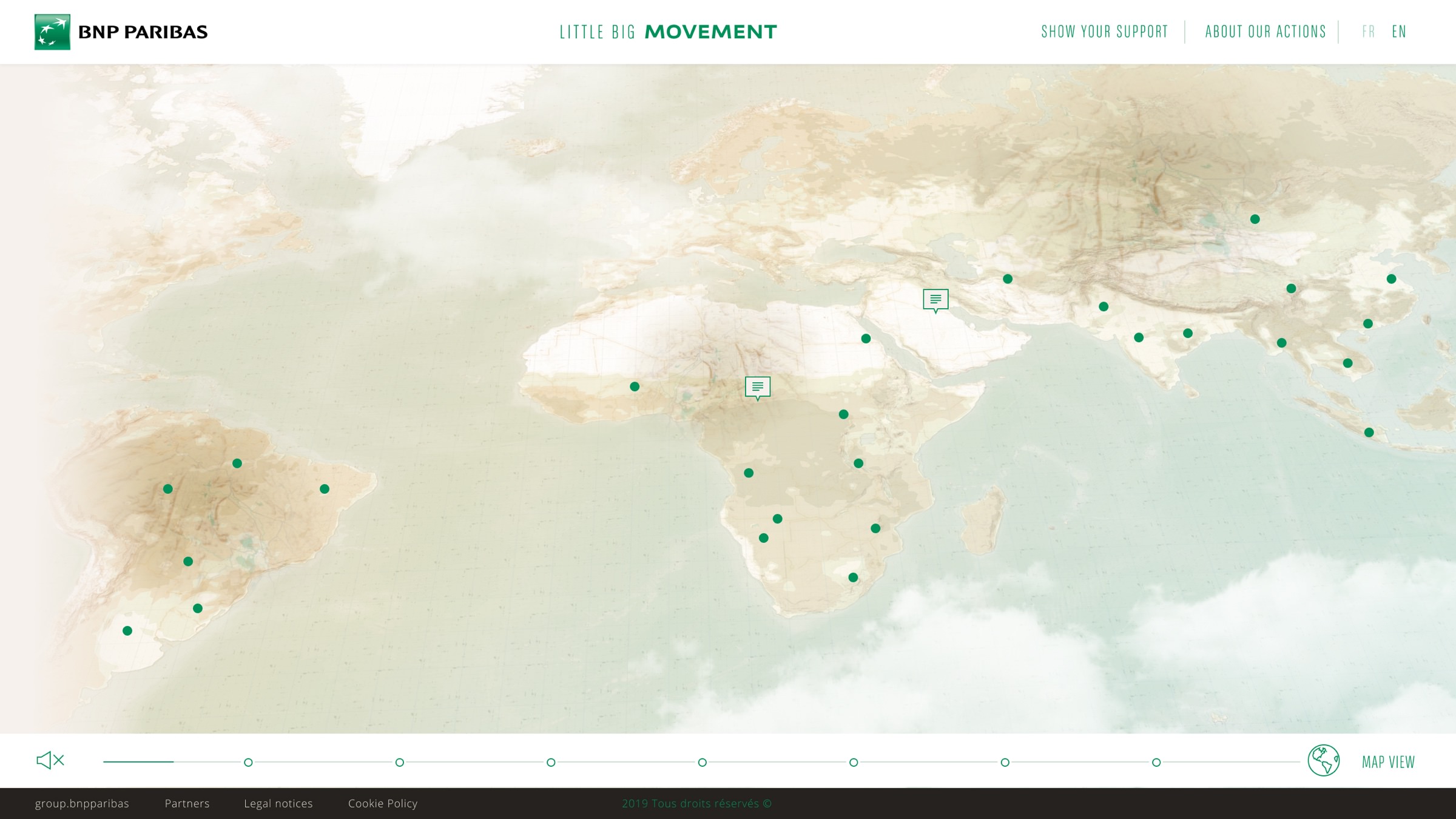The height and width of the screenshot is (819, 1456).
Task: Jump to the last timeline circle marker
Action: (x=1156, y=762)
